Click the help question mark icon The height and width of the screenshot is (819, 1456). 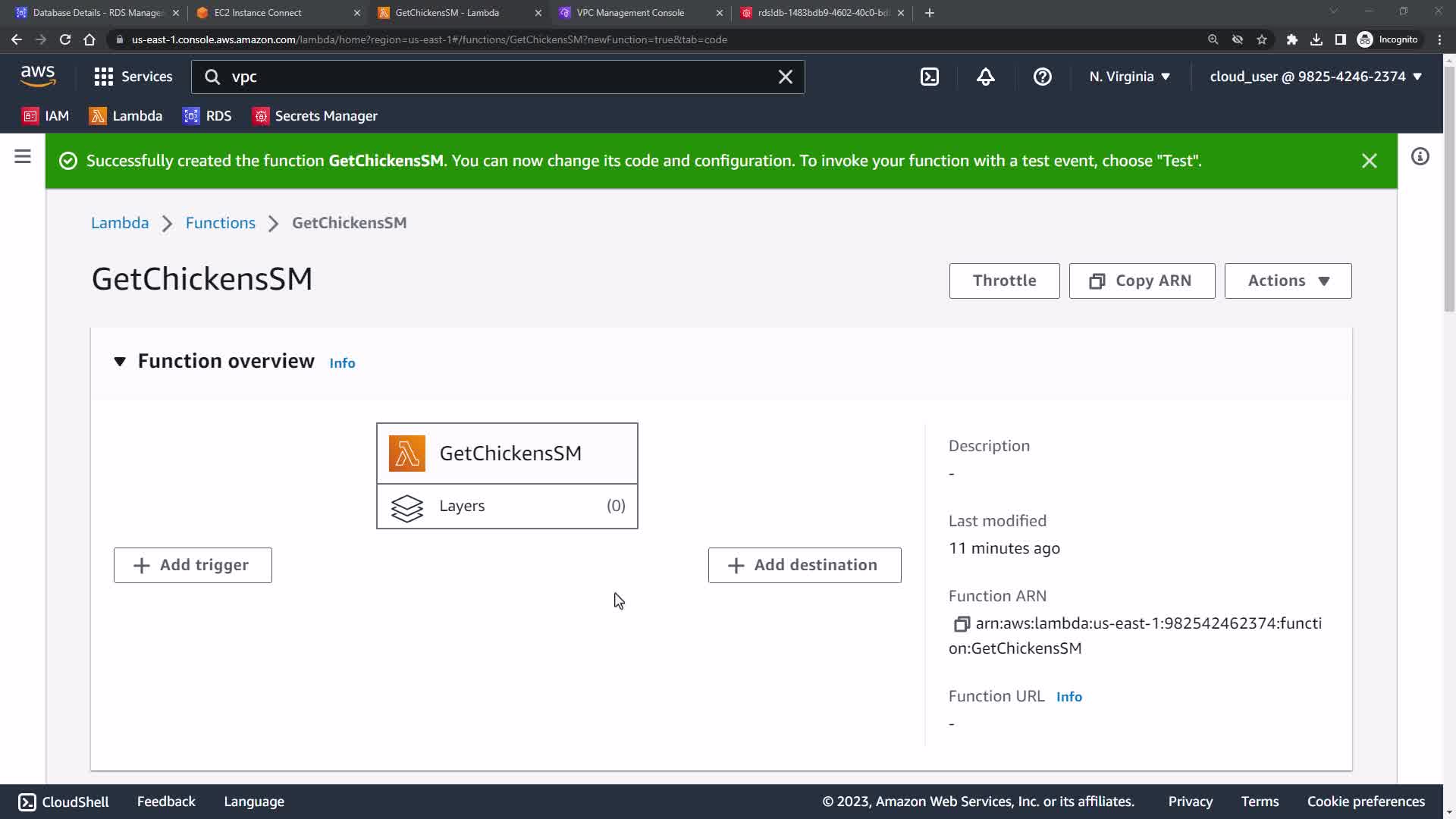[x=1042, y=77]
